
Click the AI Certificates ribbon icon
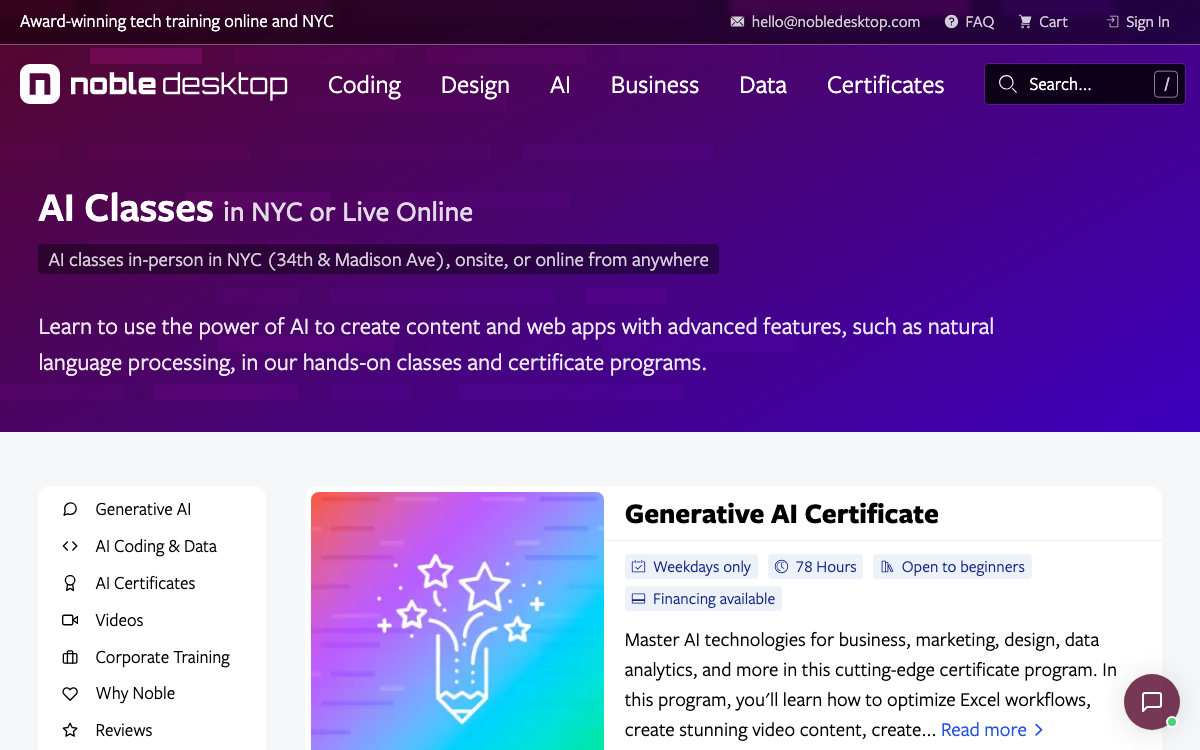(70, 584)
